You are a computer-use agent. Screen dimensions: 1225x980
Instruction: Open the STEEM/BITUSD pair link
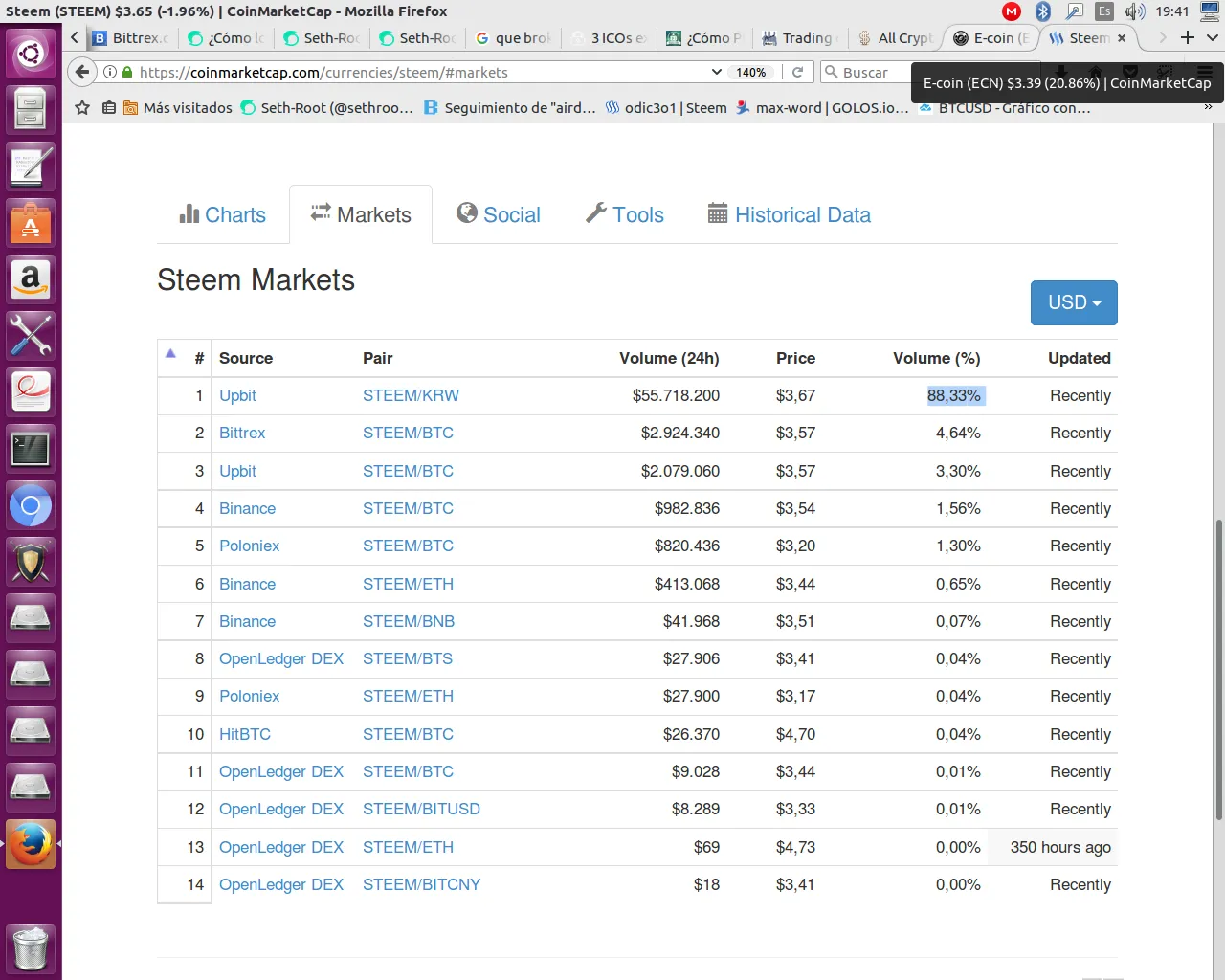pyautogui.click(x=421, y=809)
